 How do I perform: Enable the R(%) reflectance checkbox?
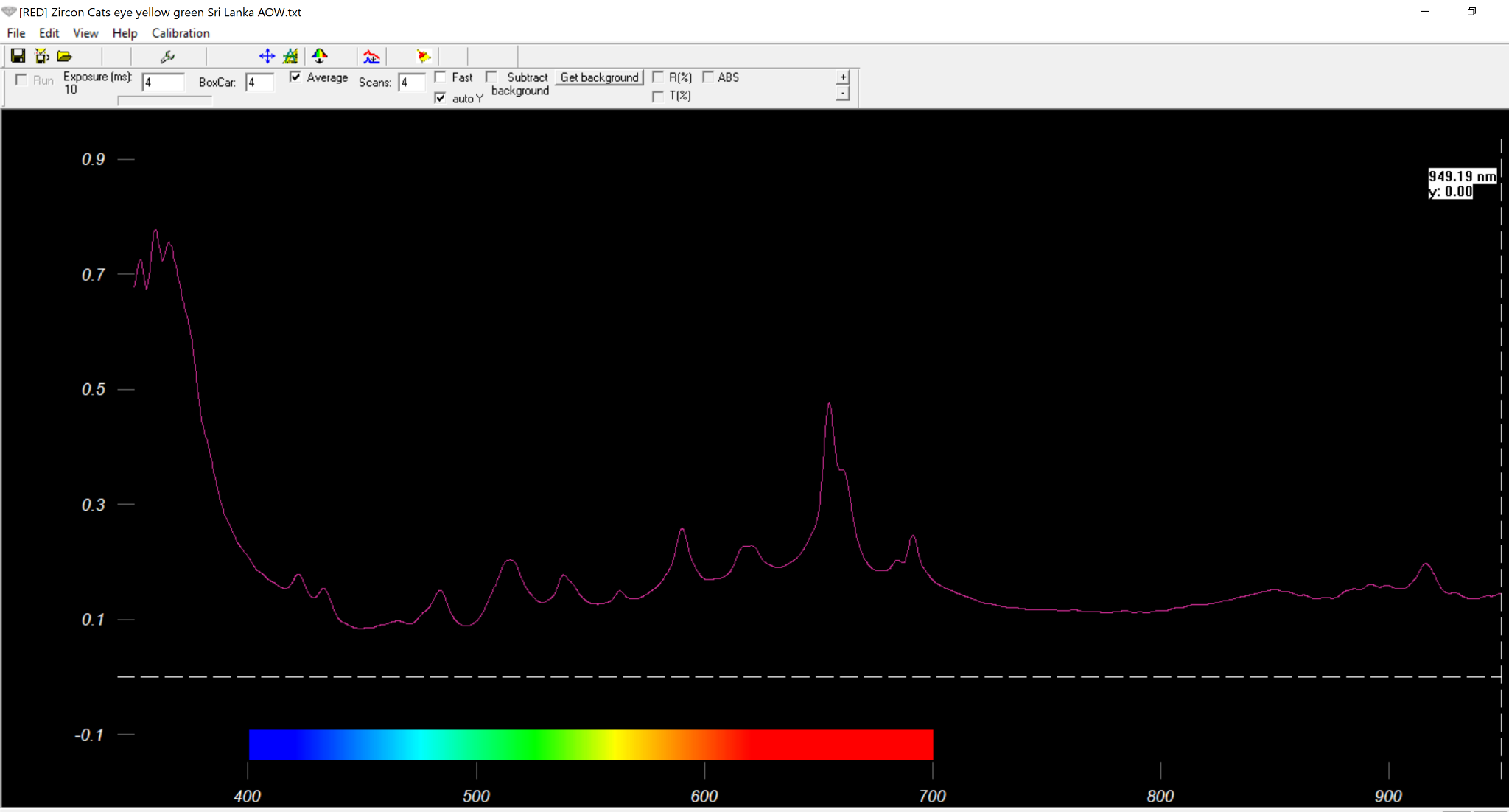[658, 77]
